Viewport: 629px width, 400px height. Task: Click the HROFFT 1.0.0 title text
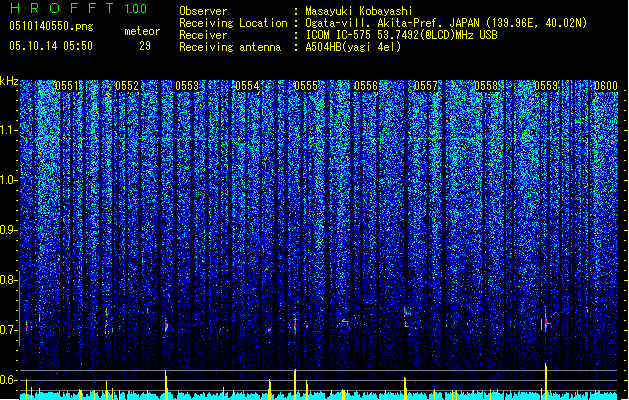[78, 8]
